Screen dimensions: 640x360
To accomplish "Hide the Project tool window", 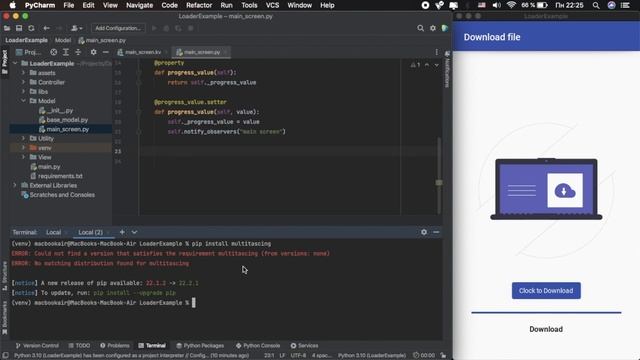I will coord(106,52).
